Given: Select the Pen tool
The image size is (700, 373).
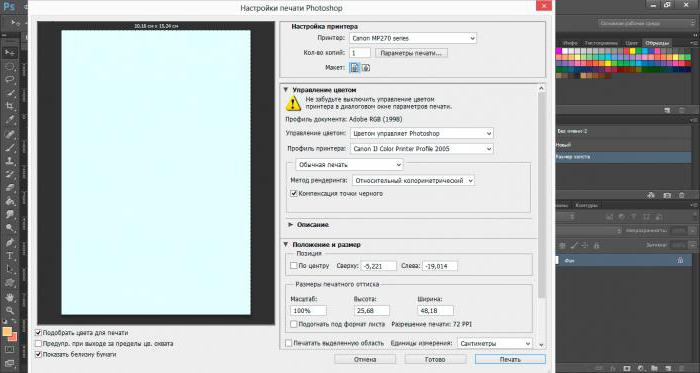Looking at the screenshot, I should point(10,242).
